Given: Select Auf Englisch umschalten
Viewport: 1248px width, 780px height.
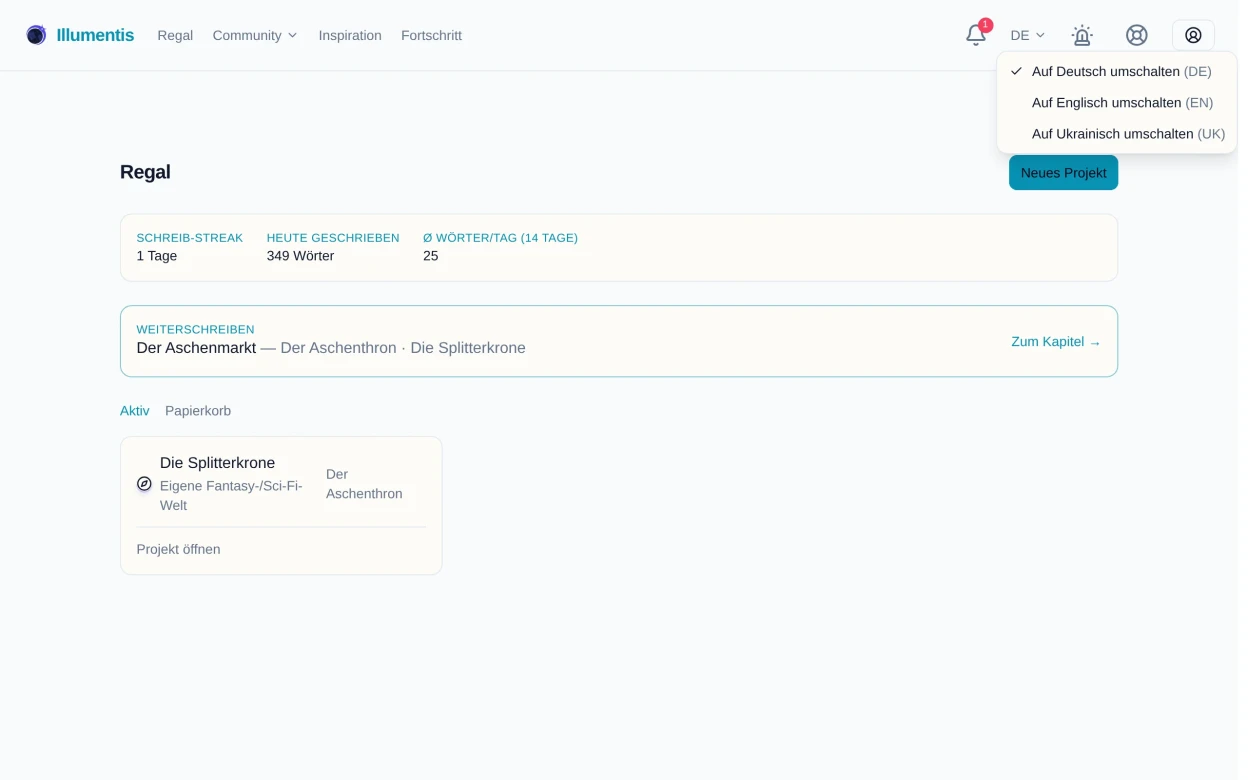Looking at the screenshot, I should coord(1117,102).
